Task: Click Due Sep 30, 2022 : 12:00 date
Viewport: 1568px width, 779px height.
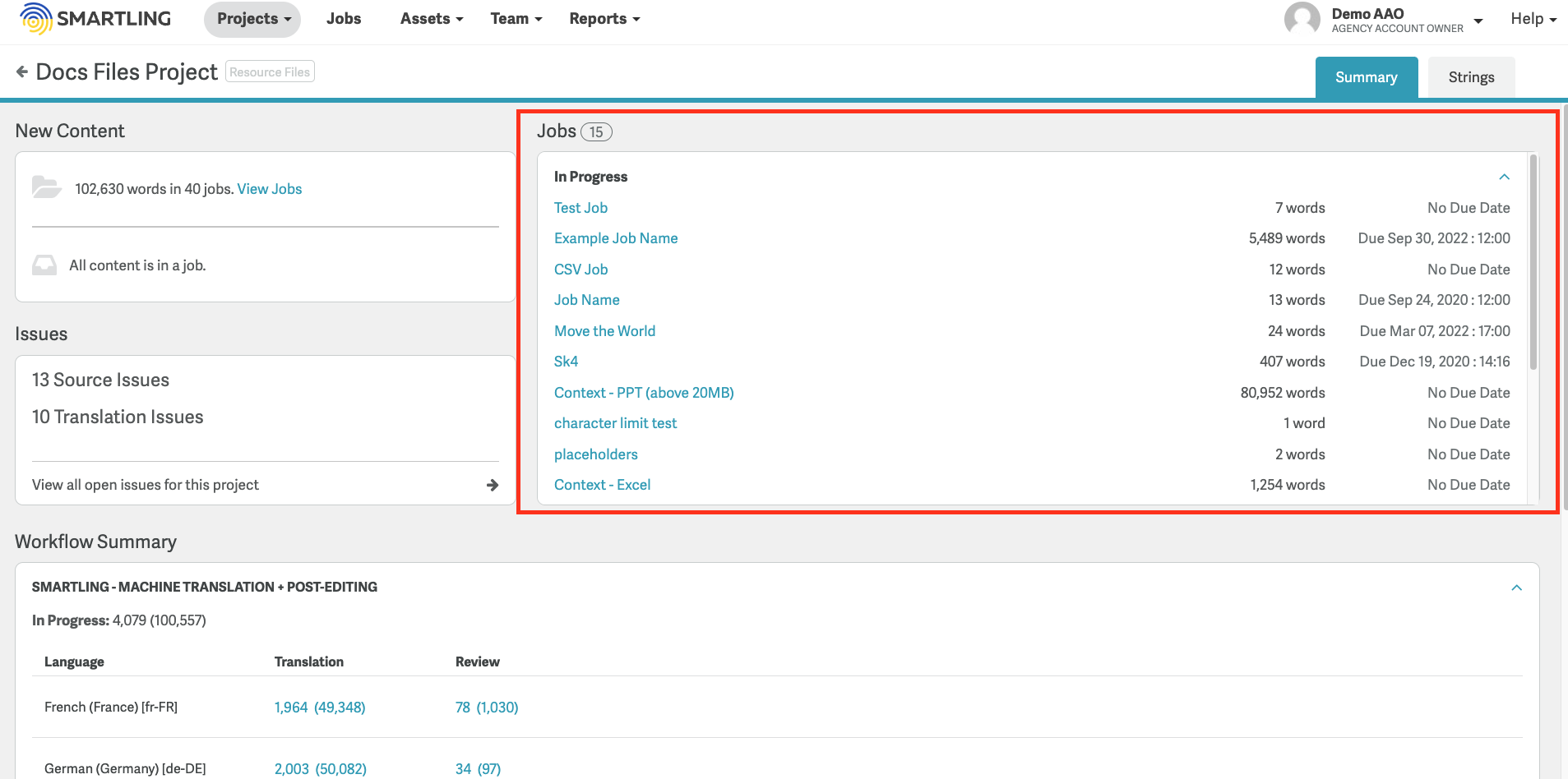Action: [1434, 238]
